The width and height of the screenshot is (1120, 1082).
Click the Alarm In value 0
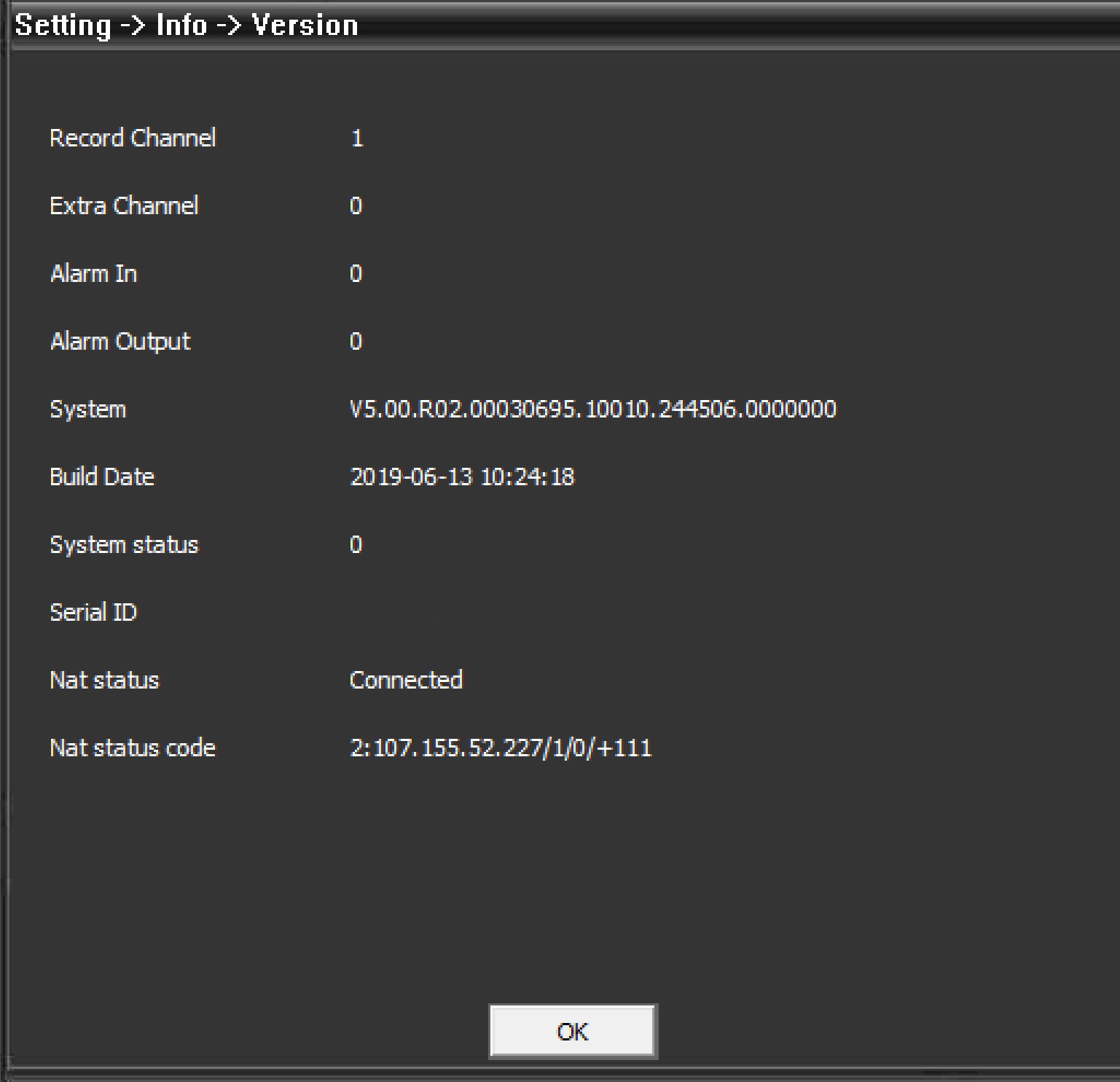pyautogui.click(x=356, y=274)
